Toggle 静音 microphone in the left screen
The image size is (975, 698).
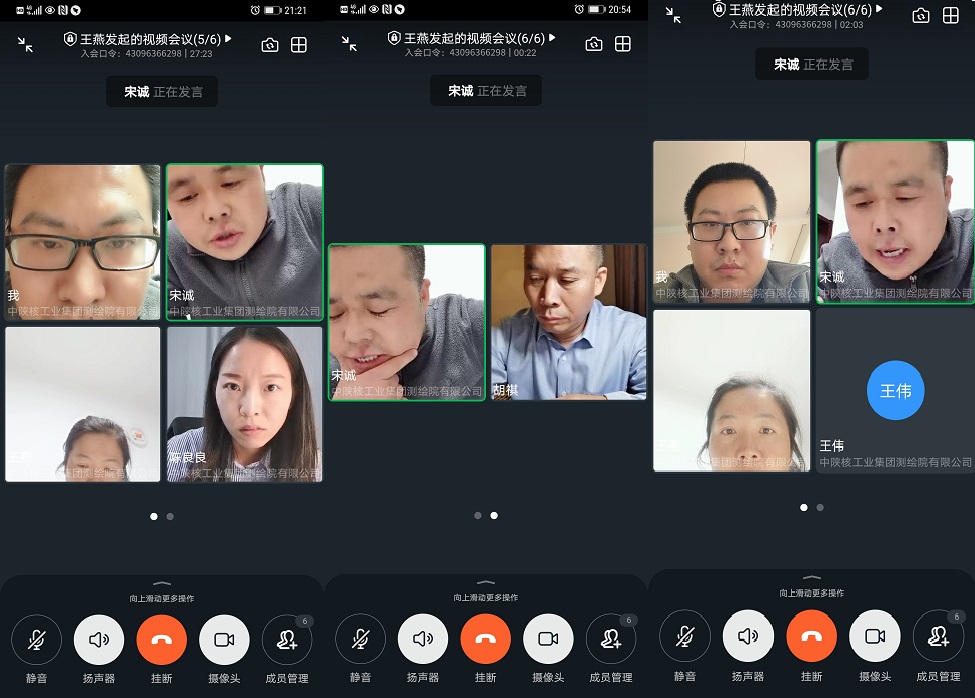(36, 640)
